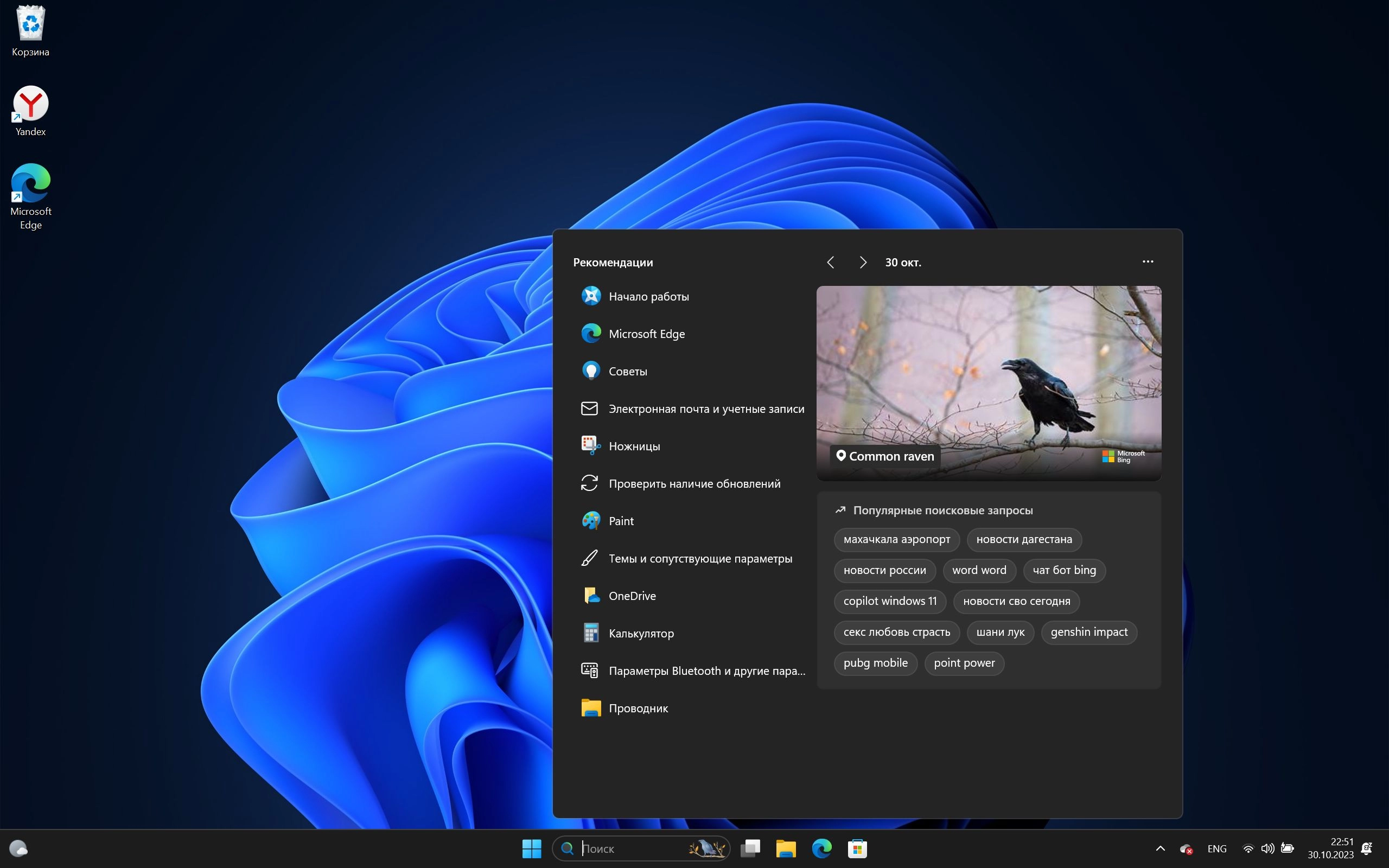
Task: Go to next day with right chevron
Action: point(863,263)
